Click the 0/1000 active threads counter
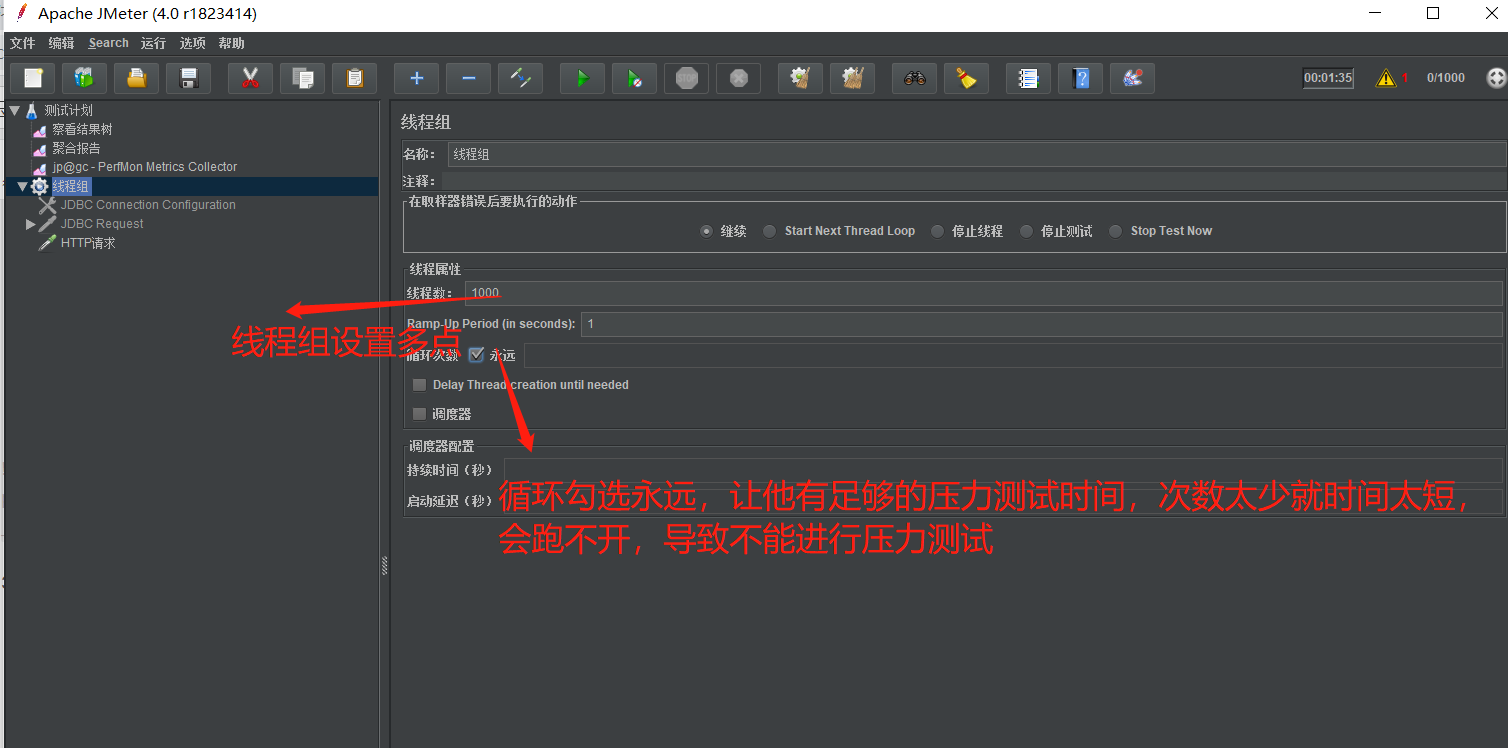Screen dimensions: 1508x748 click(x=1446, y=78)
